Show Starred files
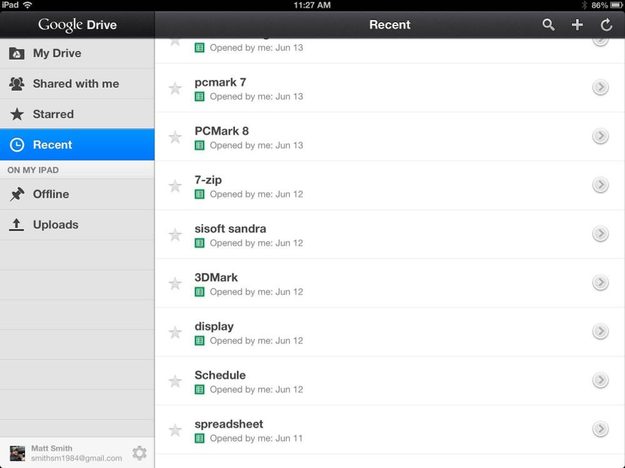Image resolution: width=625 pixels, height=468 pixels. 77,114
